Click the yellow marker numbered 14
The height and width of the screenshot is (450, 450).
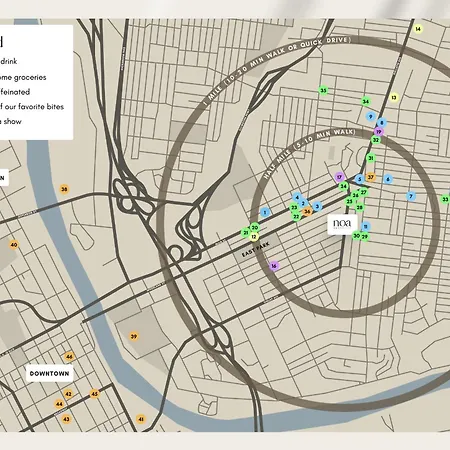click(418, 29)
